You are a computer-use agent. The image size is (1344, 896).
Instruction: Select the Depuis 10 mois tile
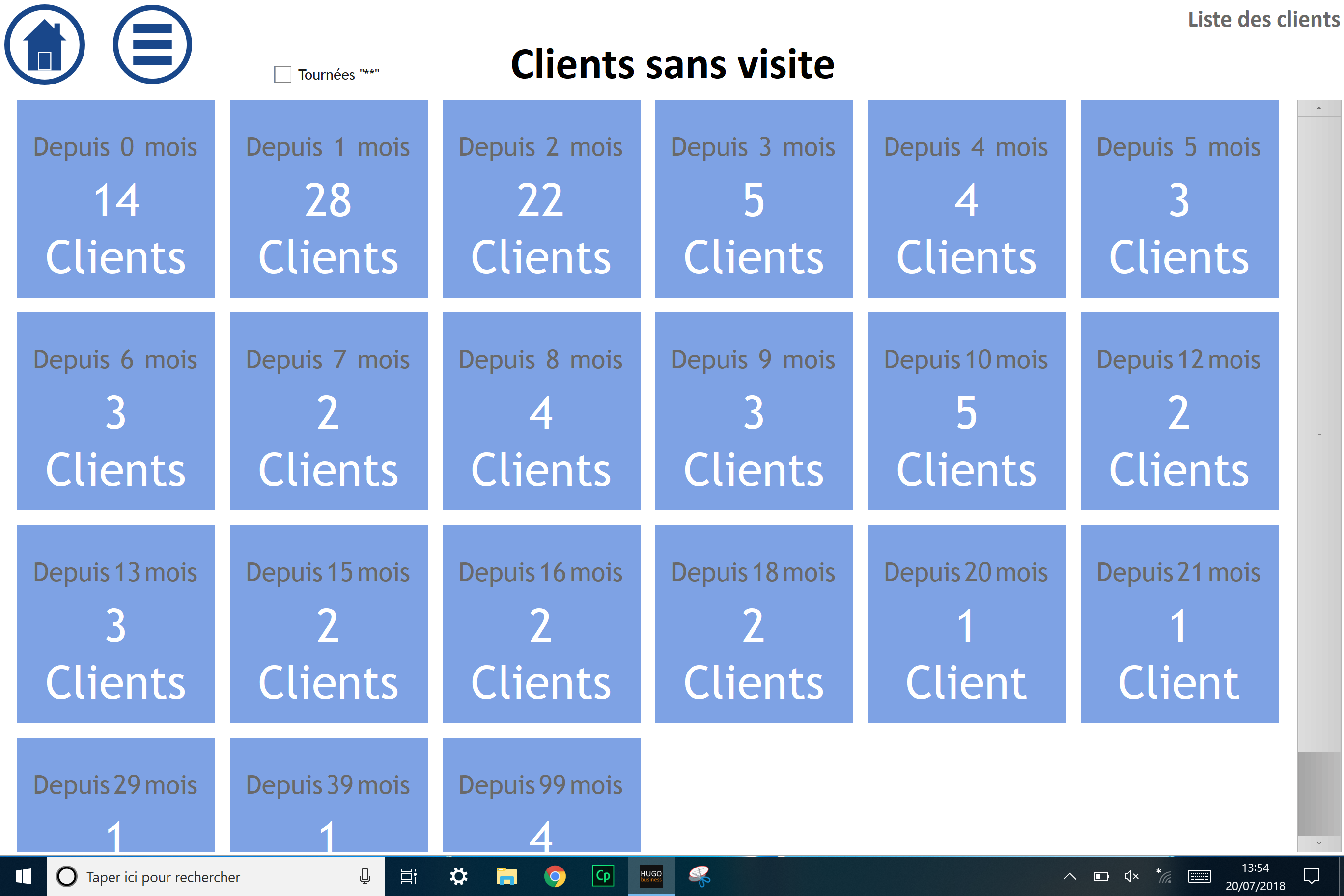[x=966, y=412]
